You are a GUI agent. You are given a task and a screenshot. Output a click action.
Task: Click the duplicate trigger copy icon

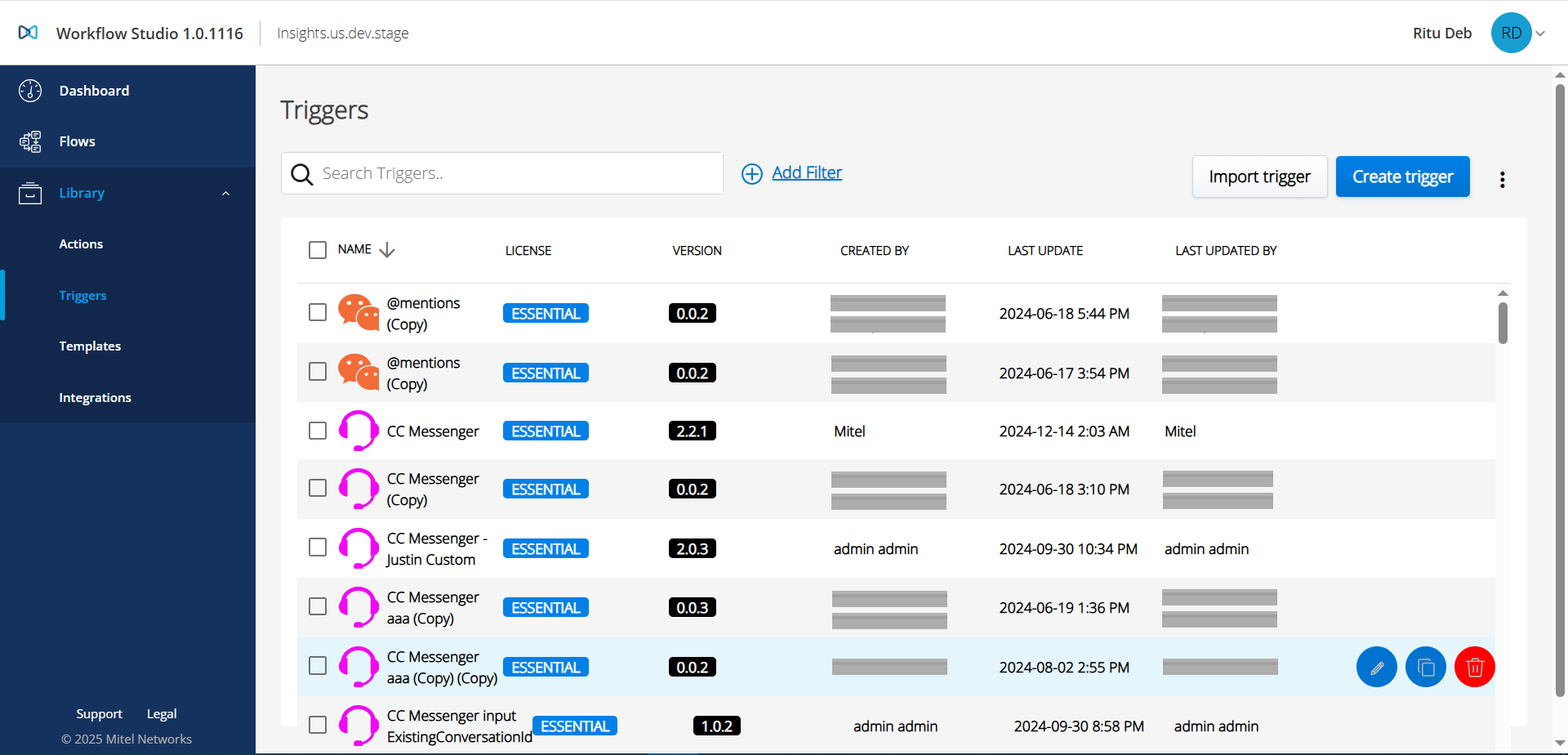point(1425,668)
